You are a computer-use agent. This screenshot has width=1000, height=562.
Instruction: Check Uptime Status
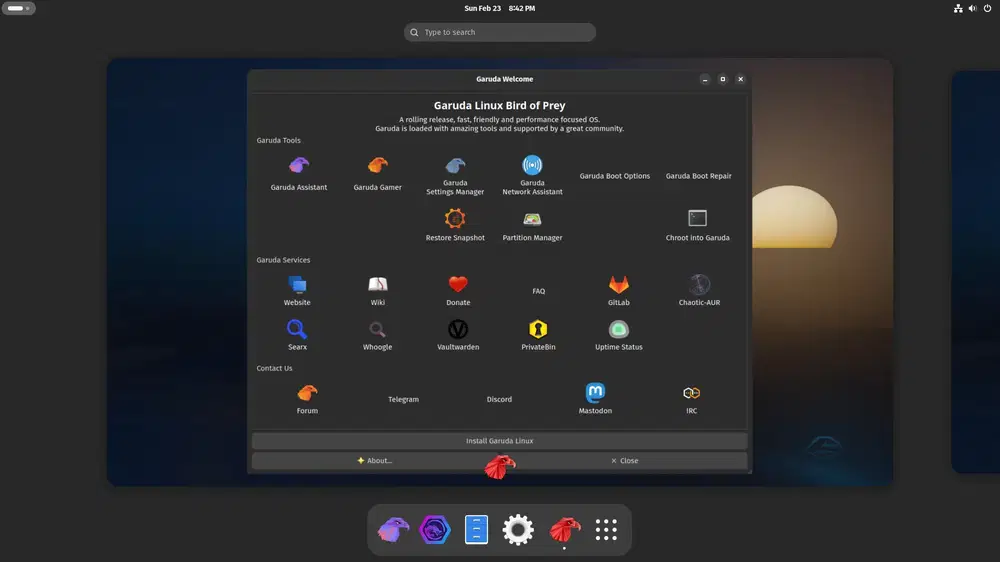pos(619,335)
